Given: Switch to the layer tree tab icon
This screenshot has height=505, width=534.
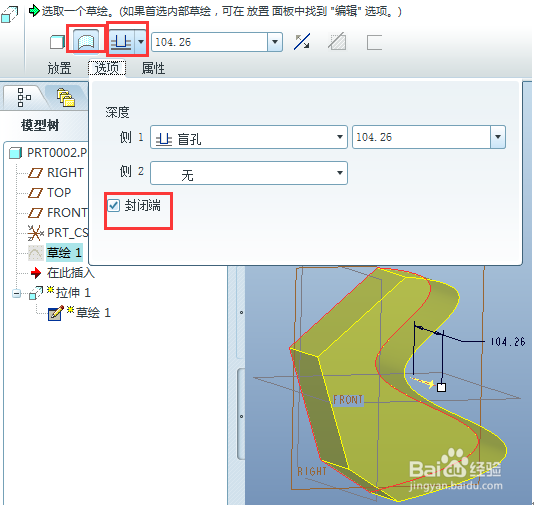Looking at the screenshot, I should pyautogui.click(x=66, y=97).
